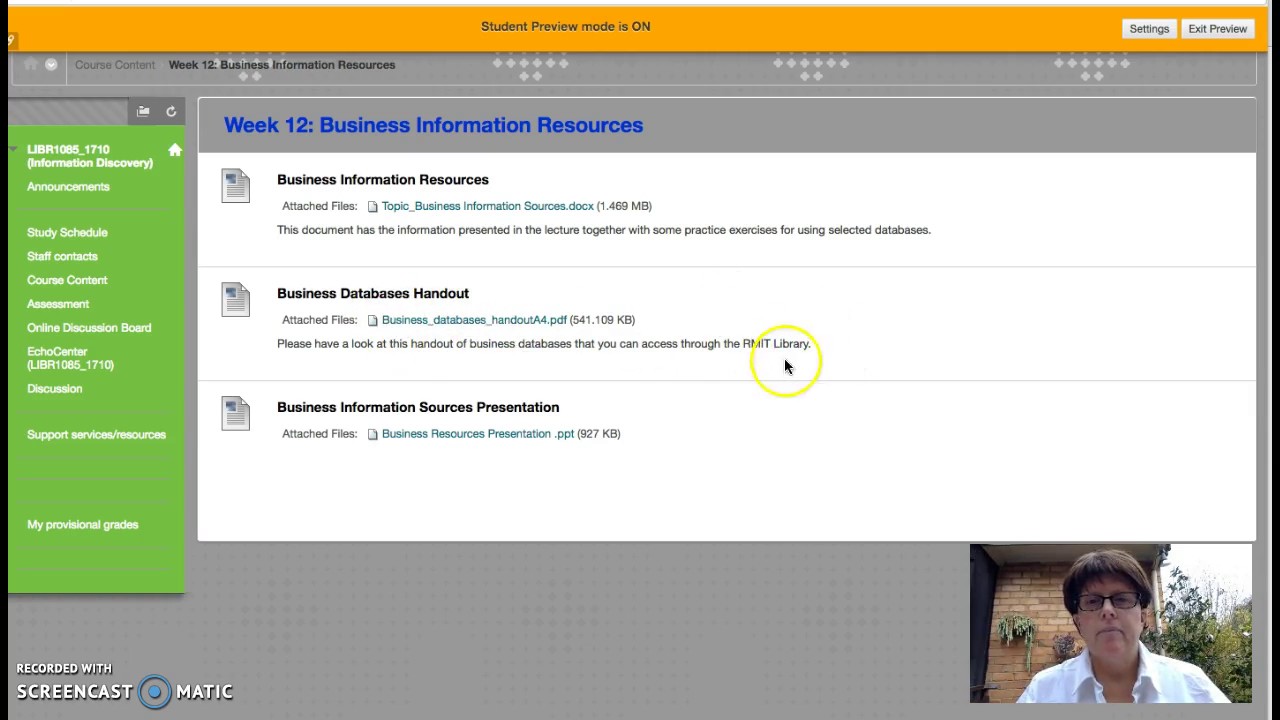Refresh the course menu

[171, 111]
